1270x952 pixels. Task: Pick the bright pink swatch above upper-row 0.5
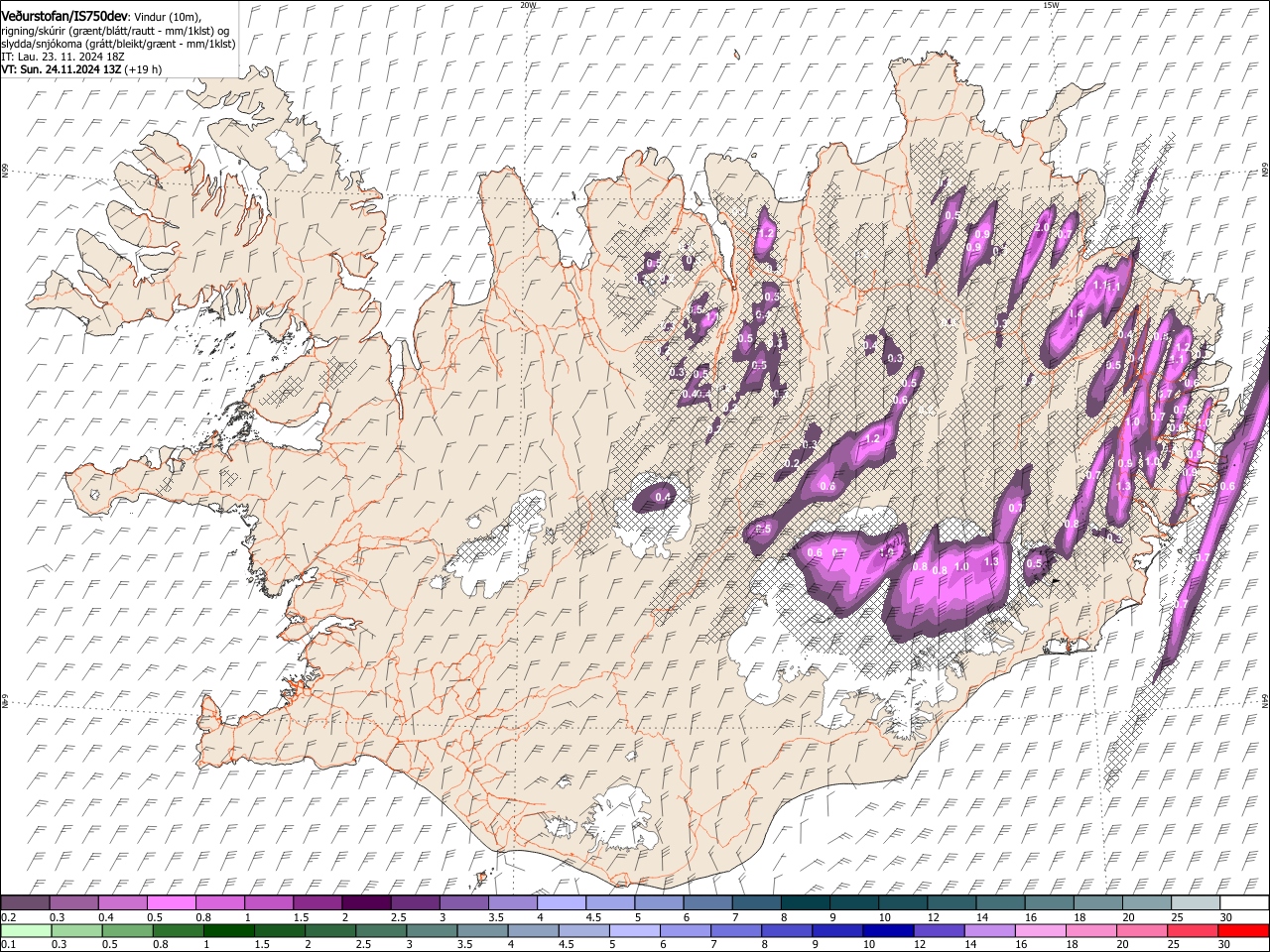pyautogui.click(x=171, y=903)
